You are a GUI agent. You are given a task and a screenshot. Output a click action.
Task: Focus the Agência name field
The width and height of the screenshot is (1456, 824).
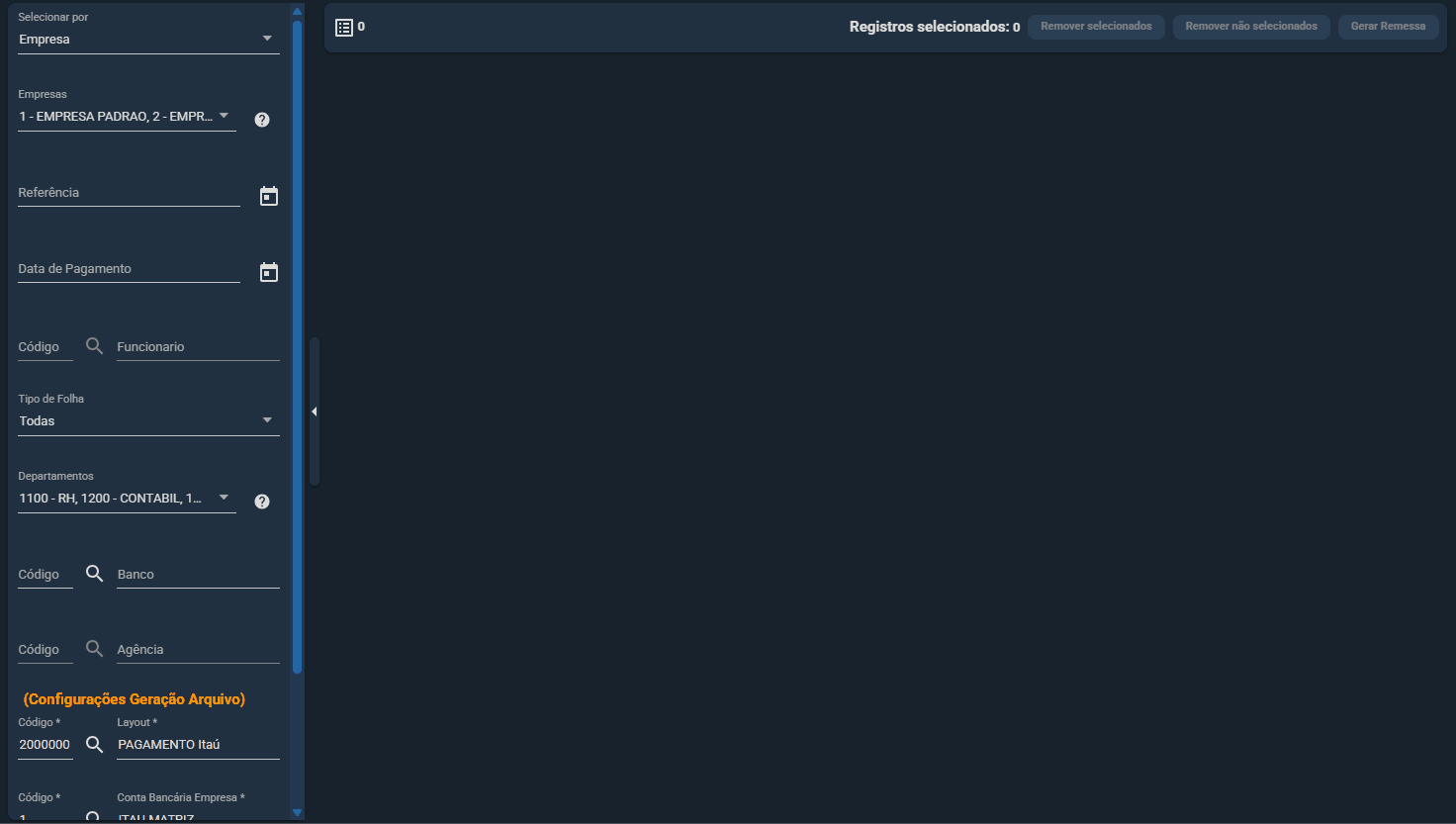(198, 650)
